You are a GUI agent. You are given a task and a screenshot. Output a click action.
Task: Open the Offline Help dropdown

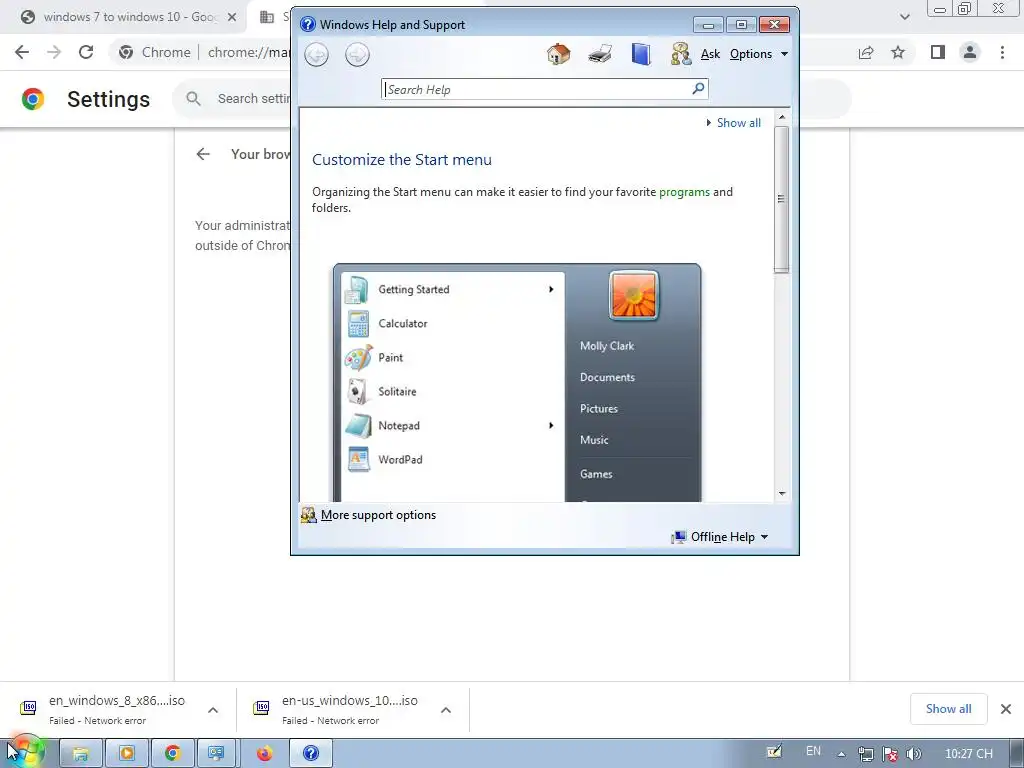click(x=729, y=537)
